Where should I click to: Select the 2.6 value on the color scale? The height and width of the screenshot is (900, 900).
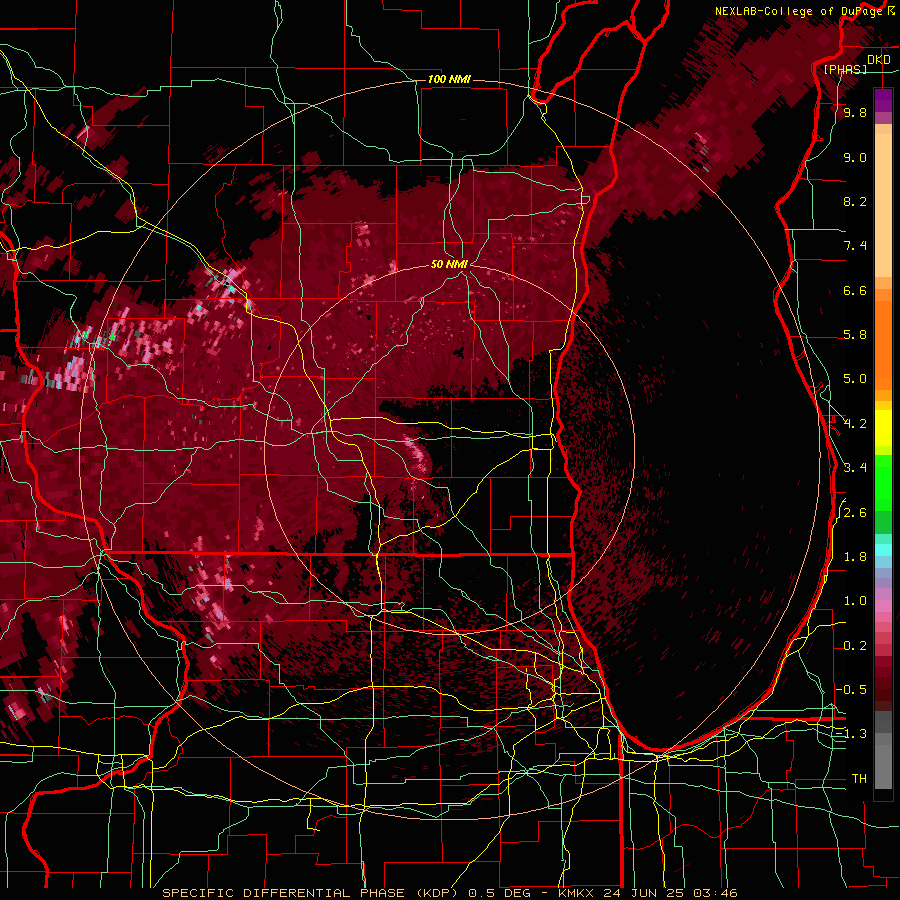click(x=855, y=513)
